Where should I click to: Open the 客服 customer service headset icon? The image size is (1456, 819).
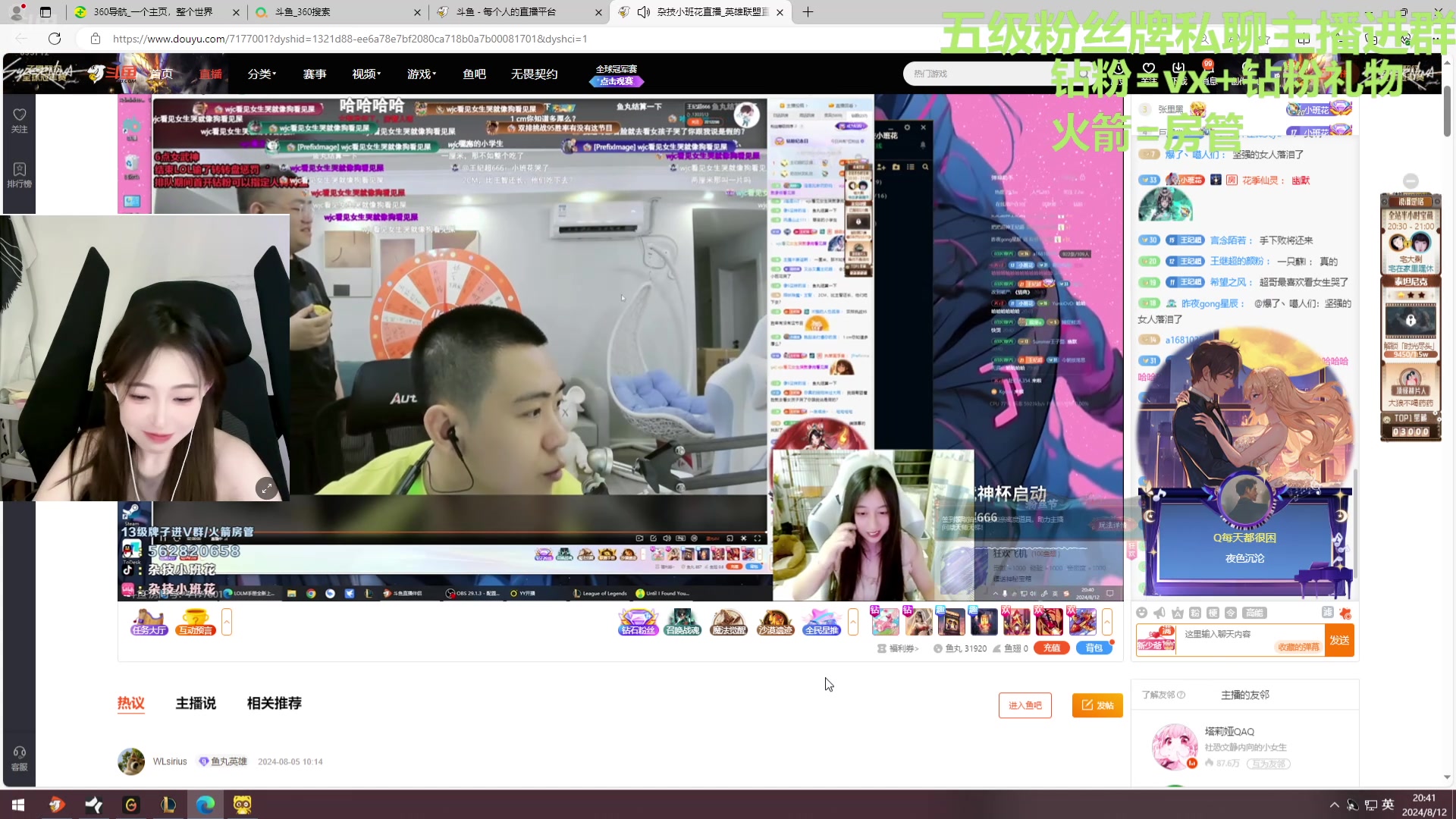point(20,758)
